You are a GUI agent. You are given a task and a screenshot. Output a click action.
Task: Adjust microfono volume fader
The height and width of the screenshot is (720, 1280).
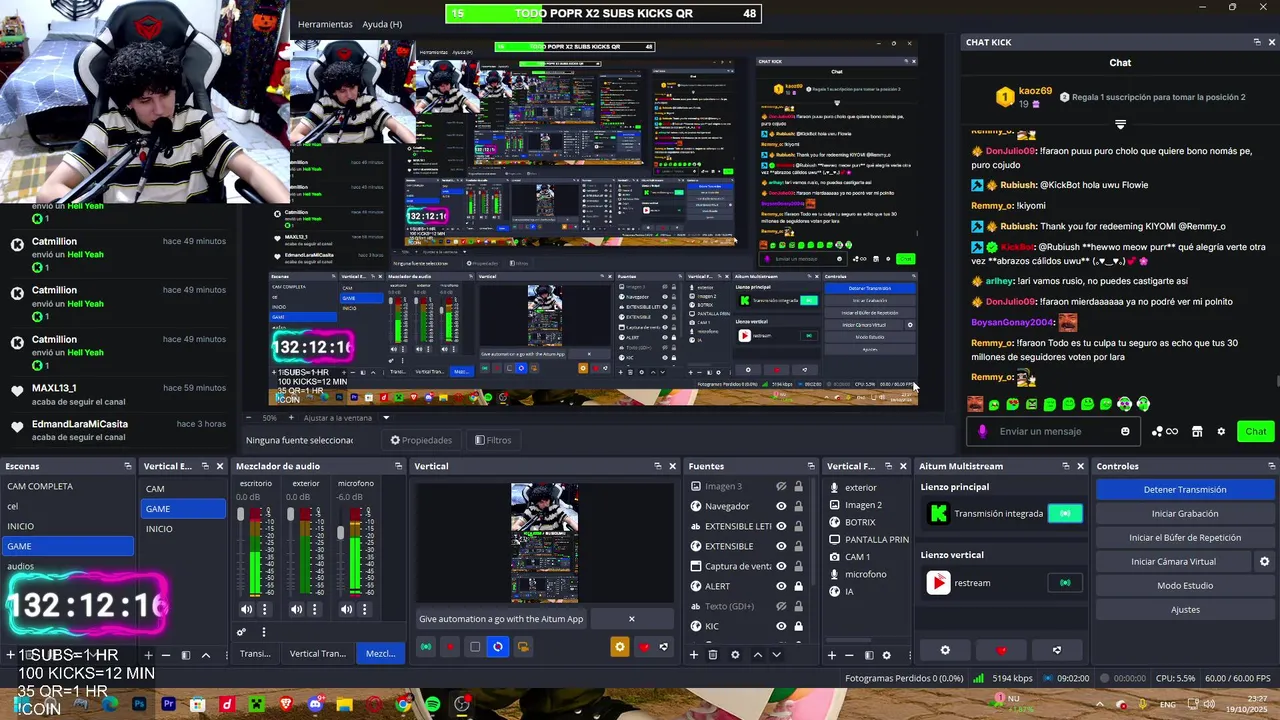coord(340,533)
